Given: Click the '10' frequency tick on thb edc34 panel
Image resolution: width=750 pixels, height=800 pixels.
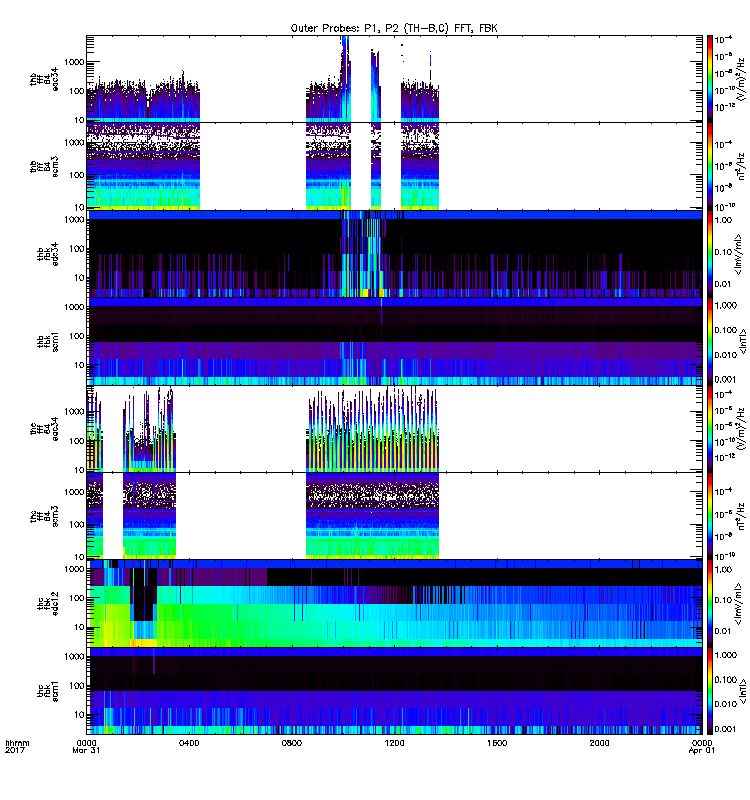Looking at the screenshot, I should [x=79, y=278].
